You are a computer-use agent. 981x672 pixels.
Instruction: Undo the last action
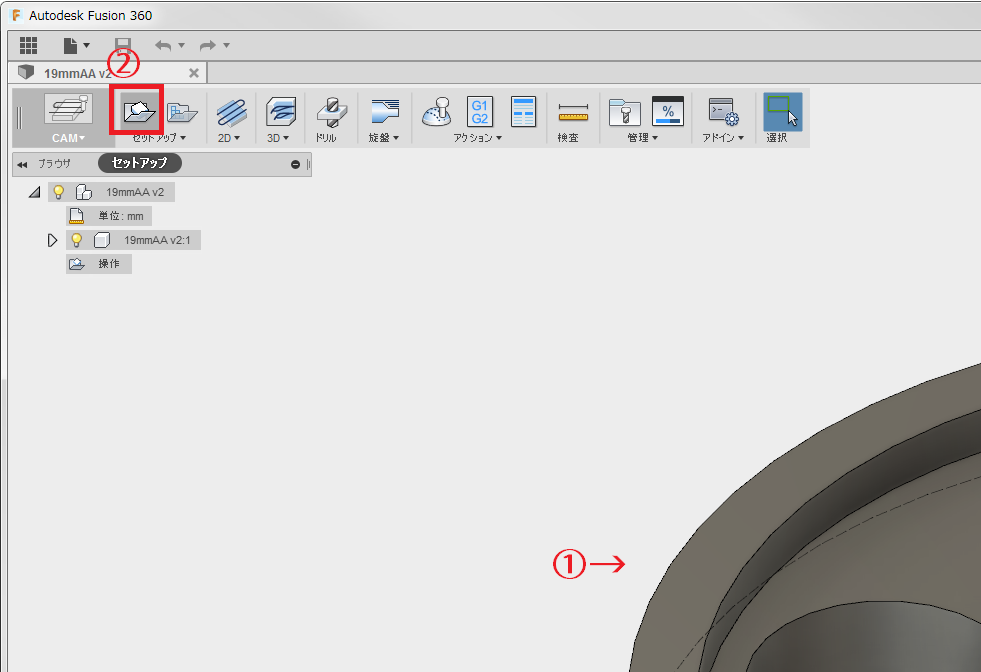(163, 45)
